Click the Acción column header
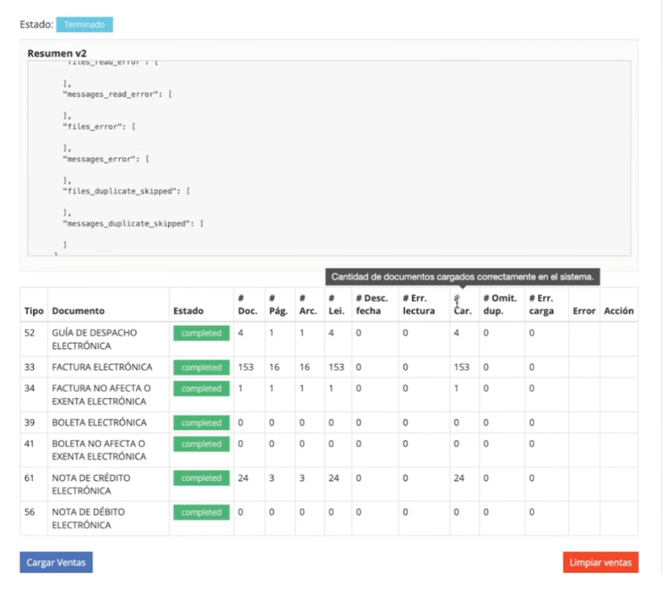Screen dimensions: 670x589 (619, 311)
